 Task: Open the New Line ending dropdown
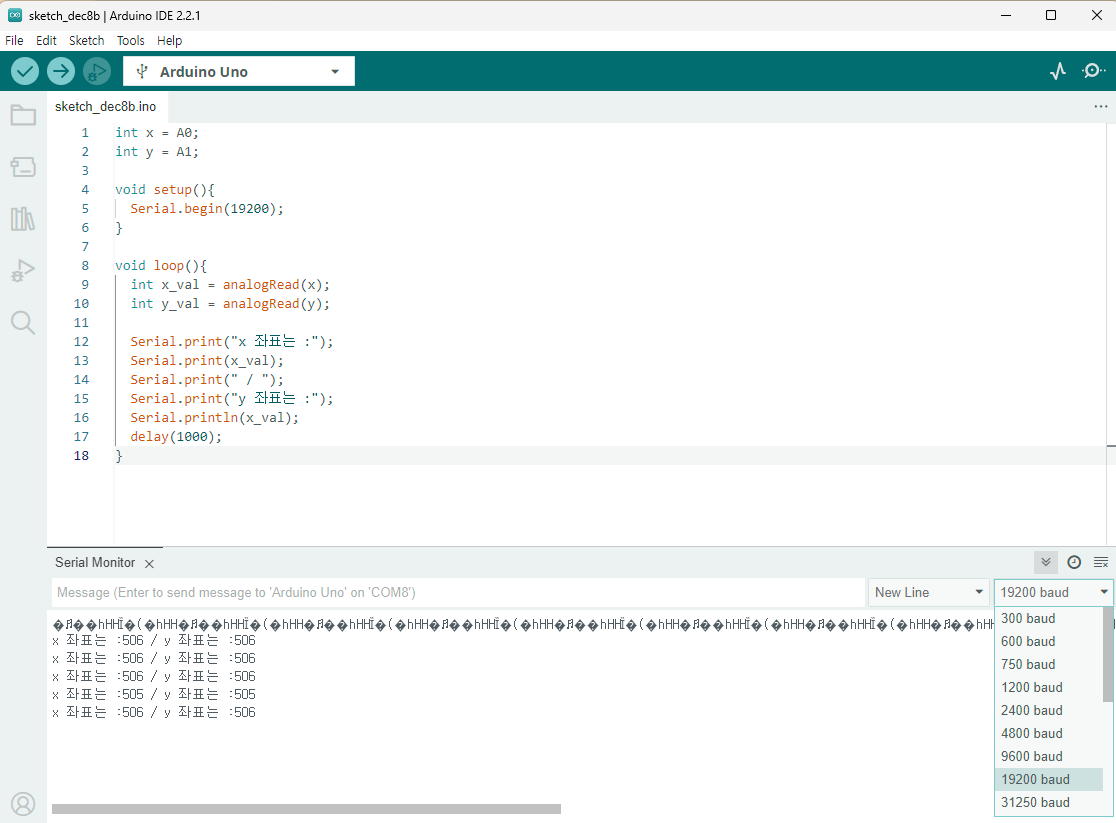pos(928,592)
